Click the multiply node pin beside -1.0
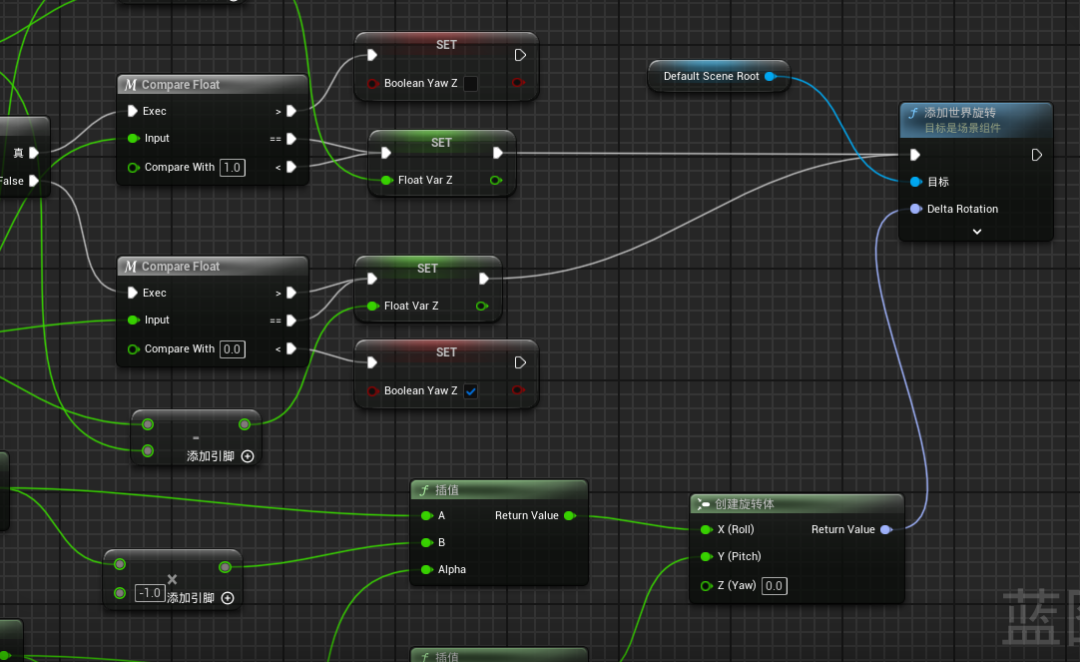Viewport: 1080px width, 662px height. coord(120,593)
